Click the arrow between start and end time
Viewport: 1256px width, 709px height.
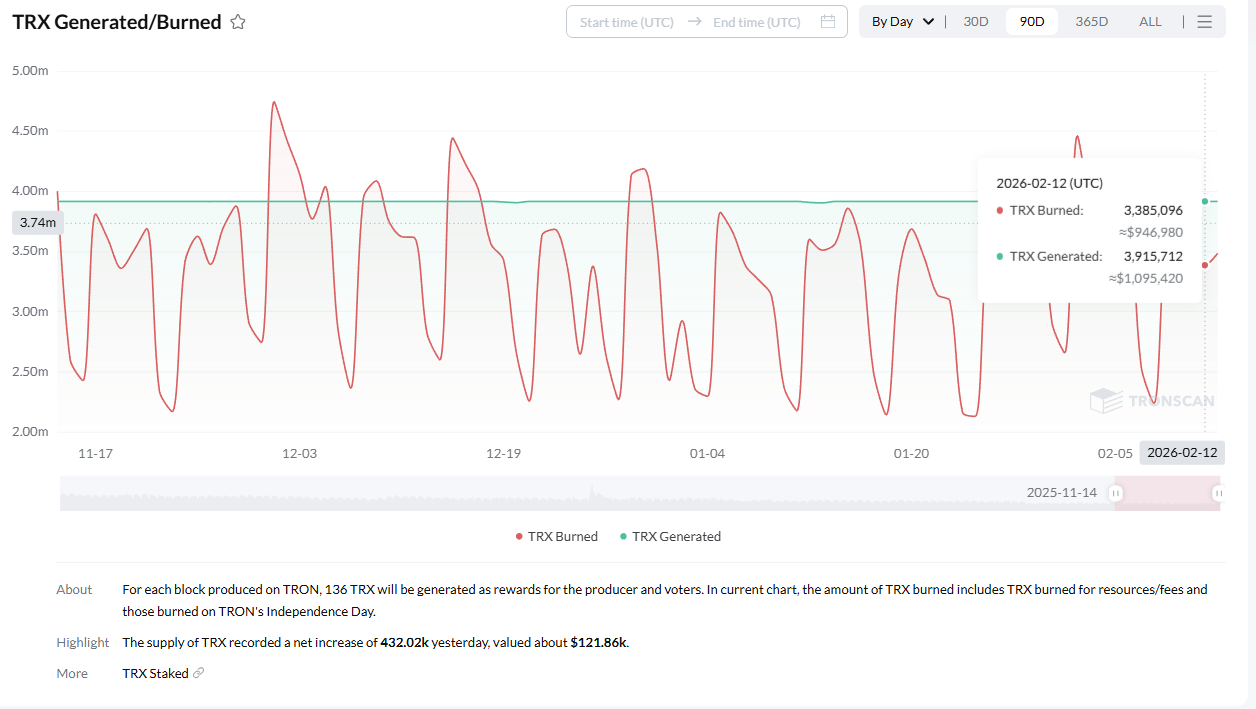coord(694,22)
